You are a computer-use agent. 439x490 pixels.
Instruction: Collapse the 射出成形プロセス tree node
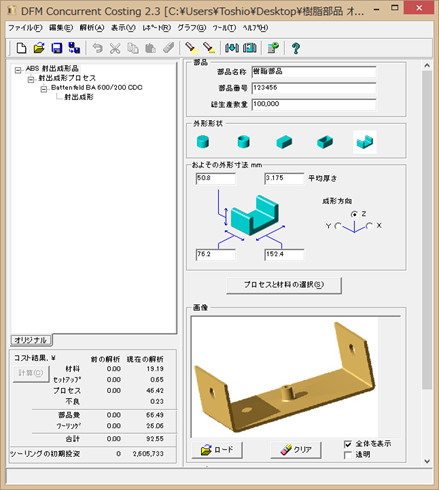[31, 79]
